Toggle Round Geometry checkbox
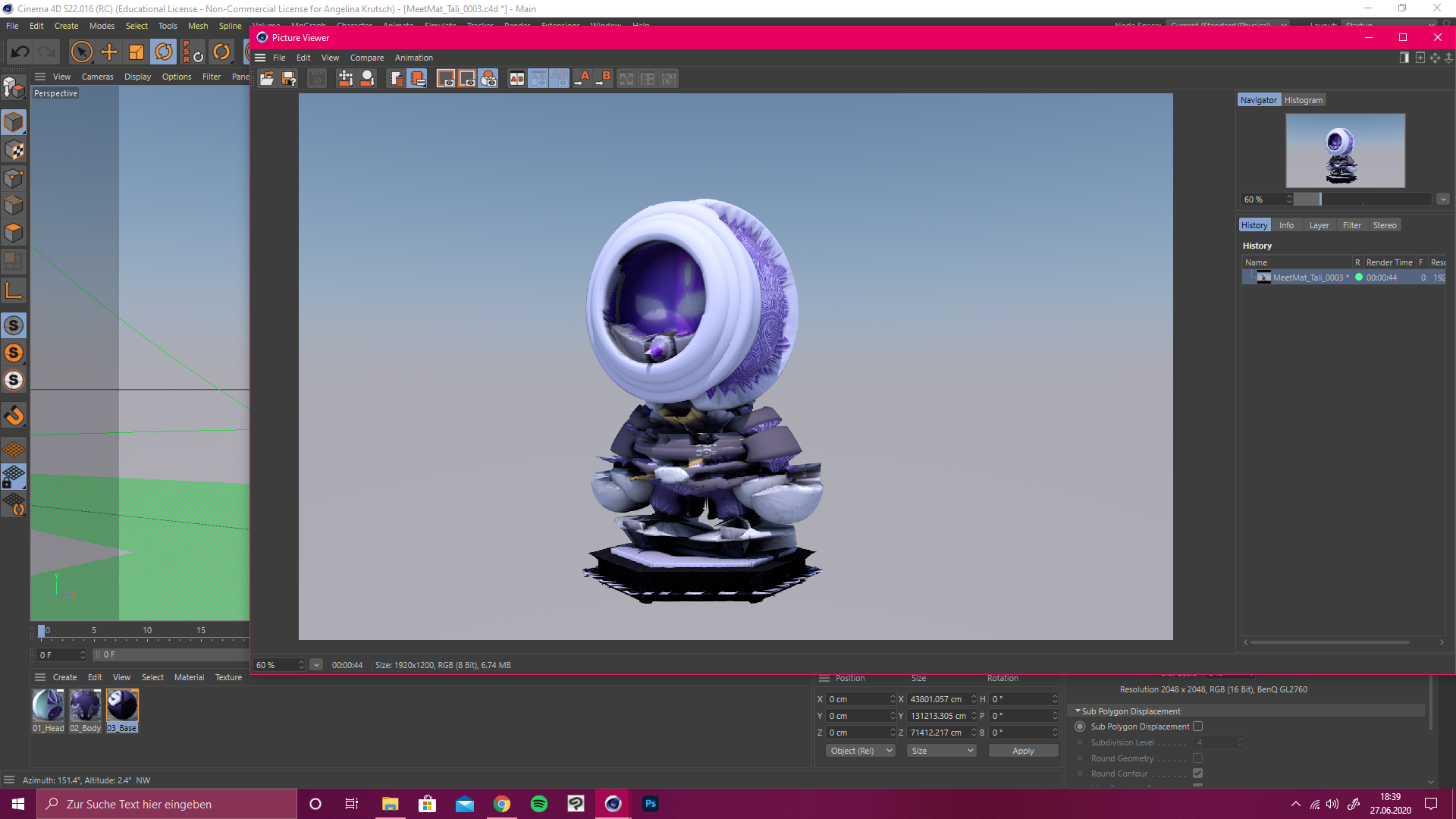1456x819 pixels. (1198, 758)
